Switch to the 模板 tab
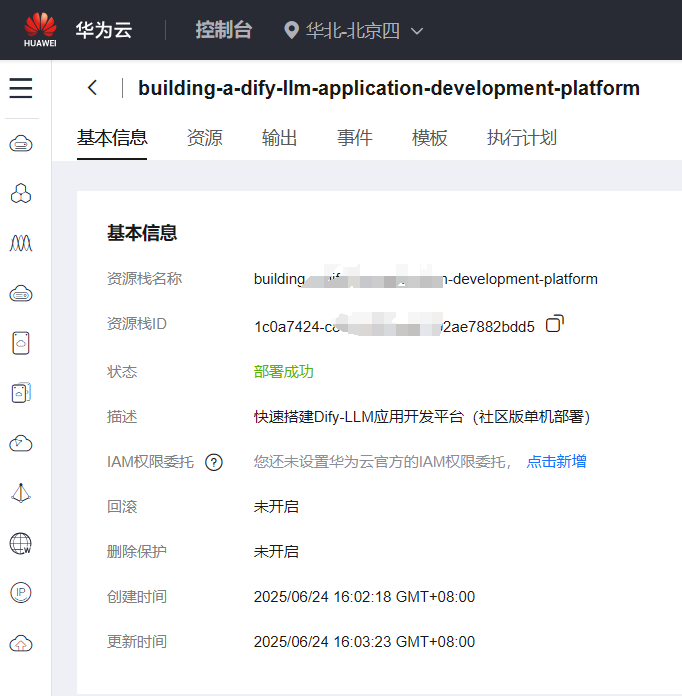682x696 pixels. pos(429,138)
